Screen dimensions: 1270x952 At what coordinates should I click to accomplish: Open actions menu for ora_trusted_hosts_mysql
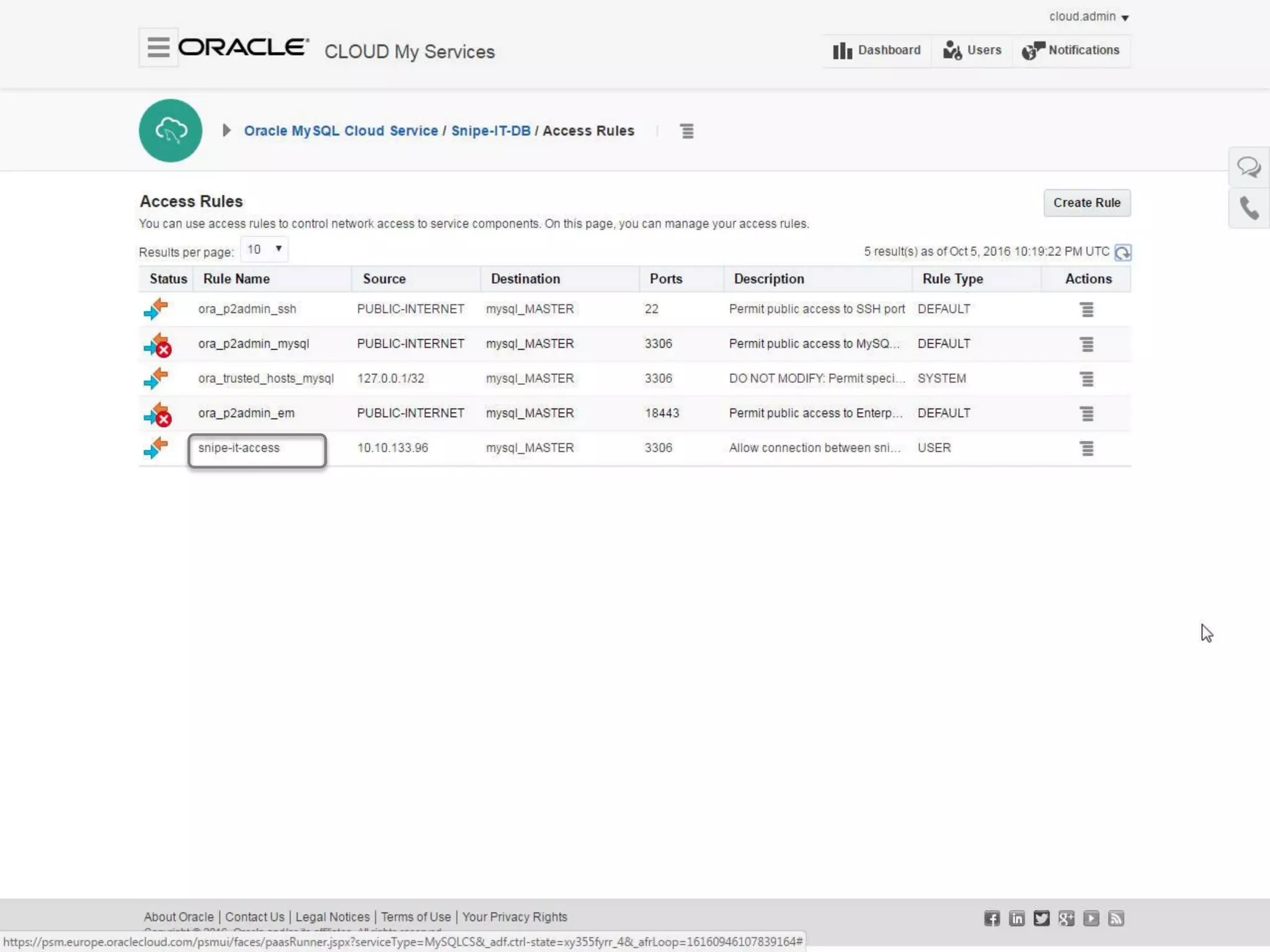(x=1087, y=379)
